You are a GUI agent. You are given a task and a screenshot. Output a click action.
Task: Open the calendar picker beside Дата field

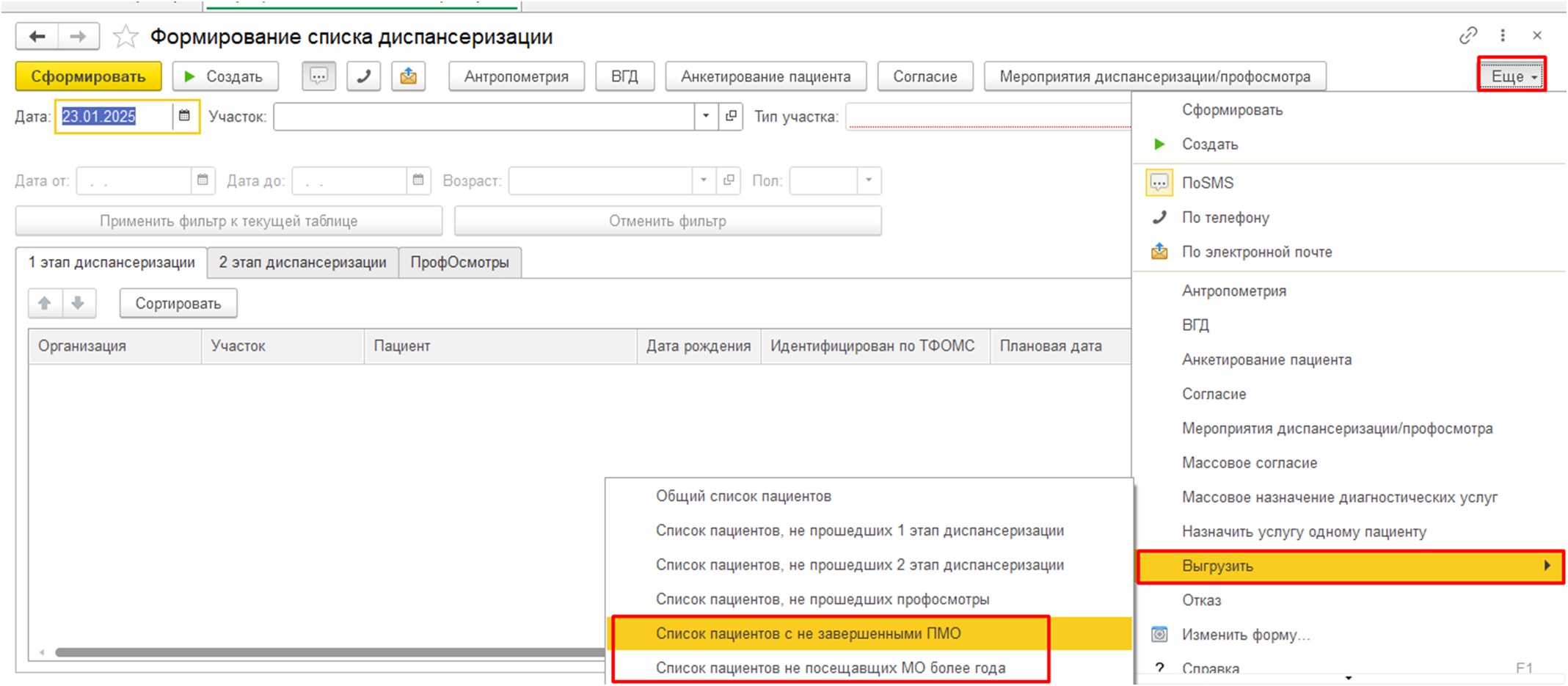pos(185,116)
